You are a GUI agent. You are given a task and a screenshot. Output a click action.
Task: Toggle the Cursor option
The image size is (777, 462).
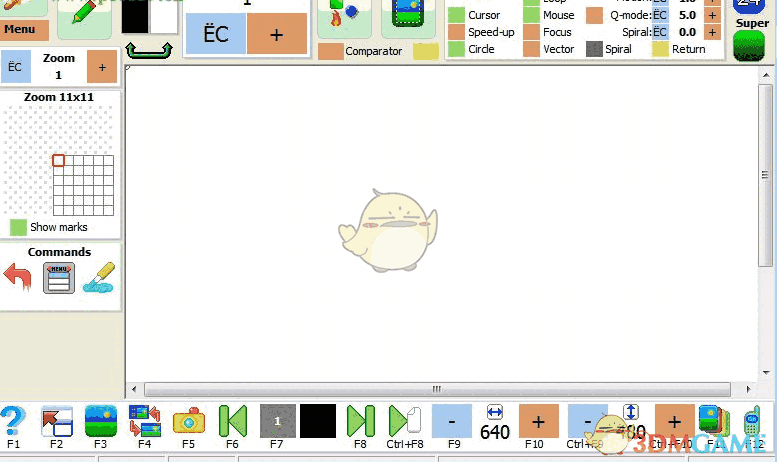456,15
